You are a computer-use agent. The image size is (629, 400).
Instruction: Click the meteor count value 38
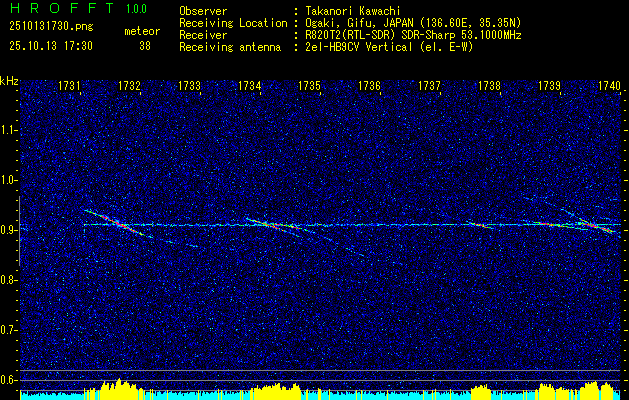(x=145, y=46)
